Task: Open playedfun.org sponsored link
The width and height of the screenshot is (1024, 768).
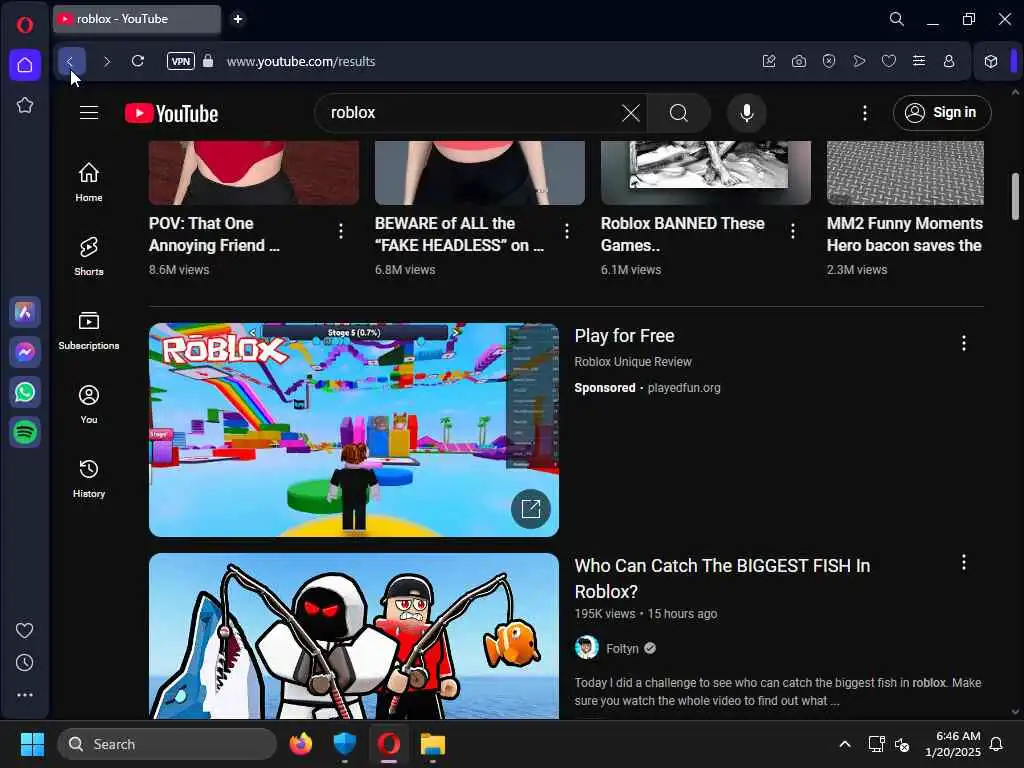Action: 684,388
